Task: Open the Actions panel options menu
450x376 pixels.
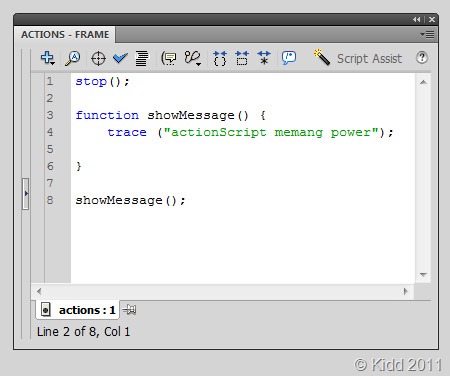Action: [x=427, y=34]
